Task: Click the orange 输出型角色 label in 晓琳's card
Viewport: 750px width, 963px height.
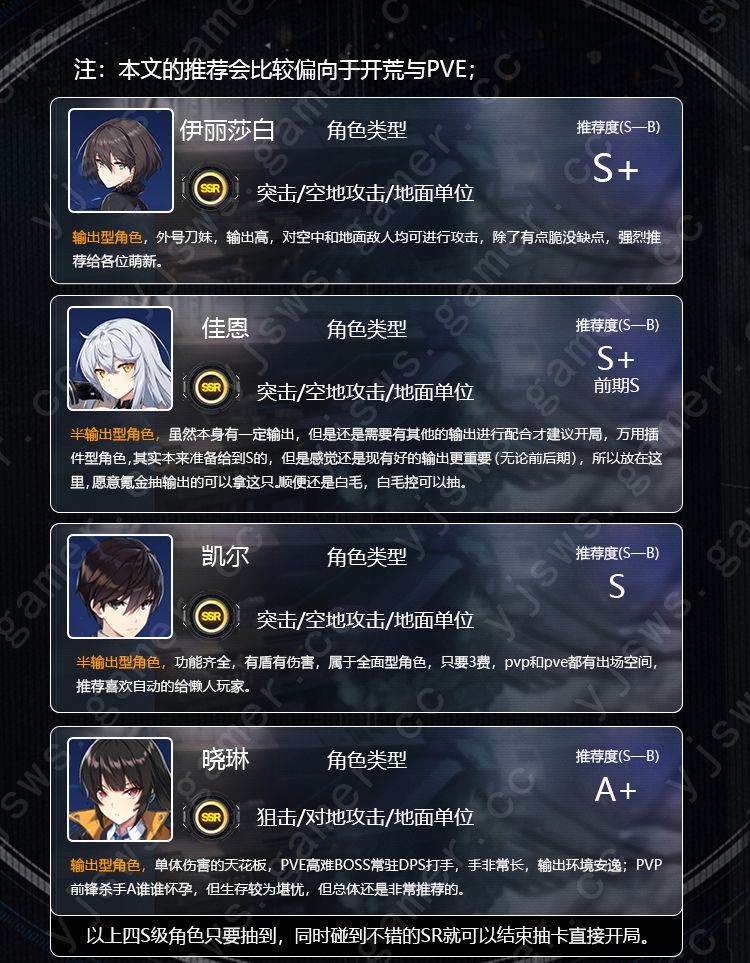Action: click(x=106, y=865)
